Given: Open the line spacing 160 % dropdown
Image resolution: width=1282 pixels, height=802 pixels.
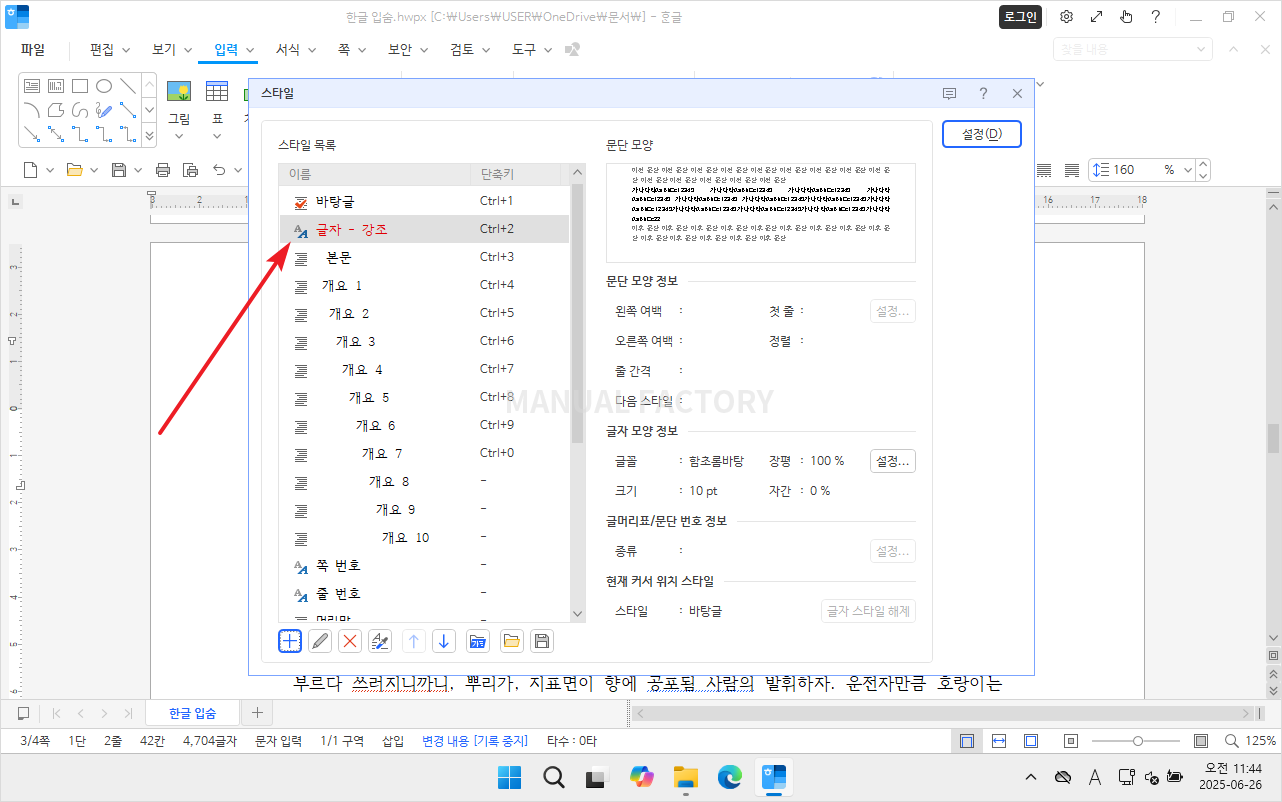Looking at the screenshot, I should [x=1187, y=170].
